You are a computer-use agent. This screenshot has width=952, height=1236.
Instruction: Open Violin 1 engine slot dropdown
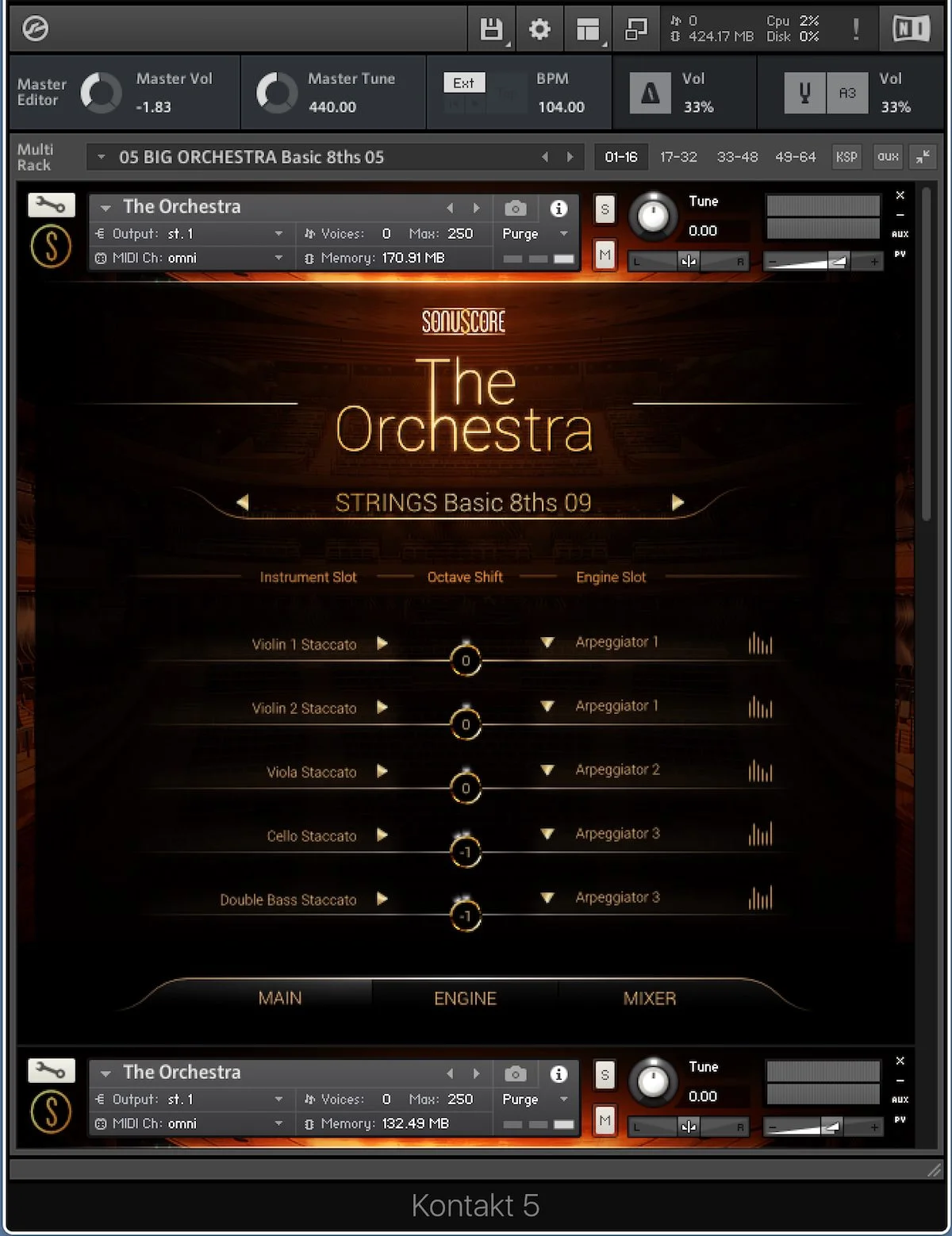point(547,643)
